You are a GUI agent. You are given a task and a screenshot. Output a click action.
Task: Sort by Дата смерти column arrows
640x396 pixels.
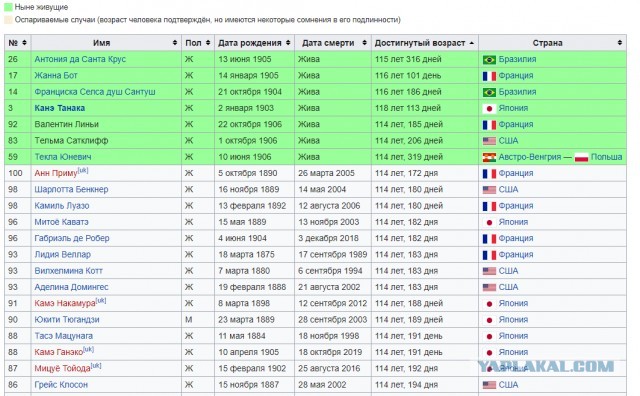click(x=364, y=43)
